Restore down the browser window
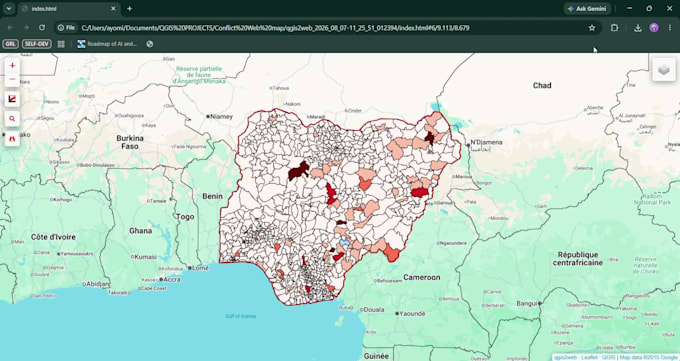 tap(649, 8)
